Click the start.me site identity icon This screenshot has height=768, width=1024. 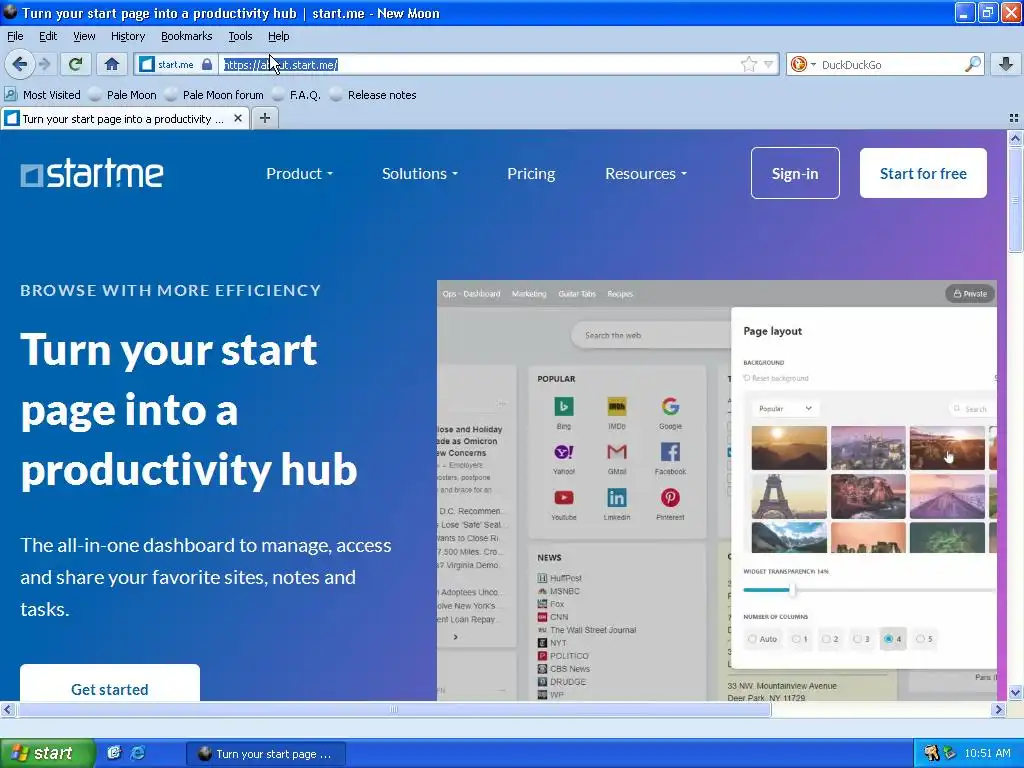148,64
